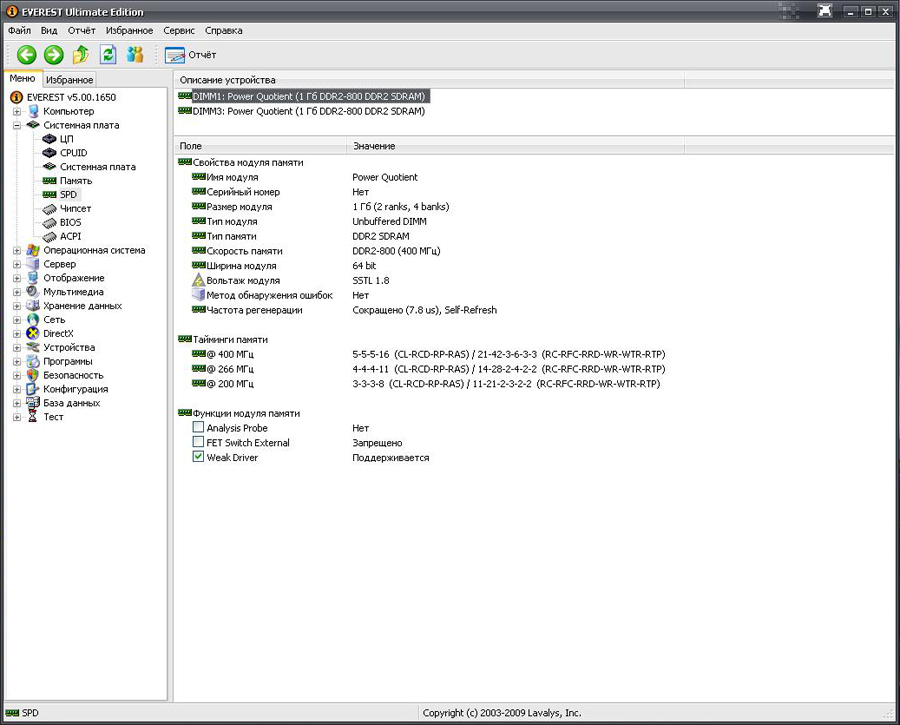900x725 pixels.
Task: Click the green Back arrow toolbar icon
Action: (26, 55)
